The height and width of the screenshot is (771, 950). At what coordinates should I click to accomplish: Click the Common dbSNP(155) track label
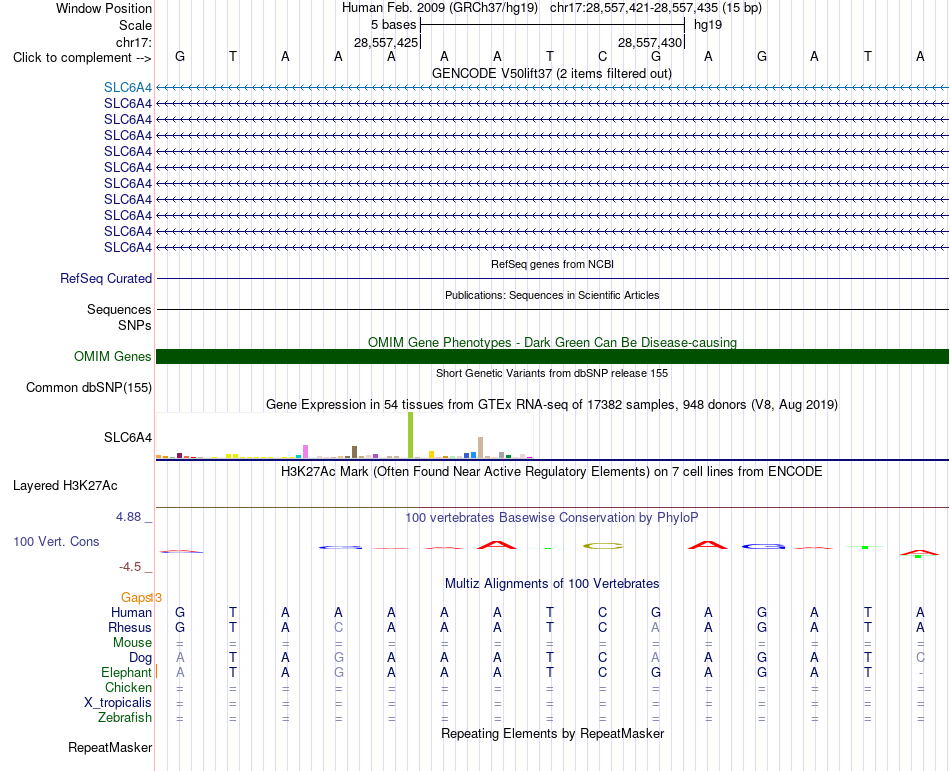tap(88, 388)
